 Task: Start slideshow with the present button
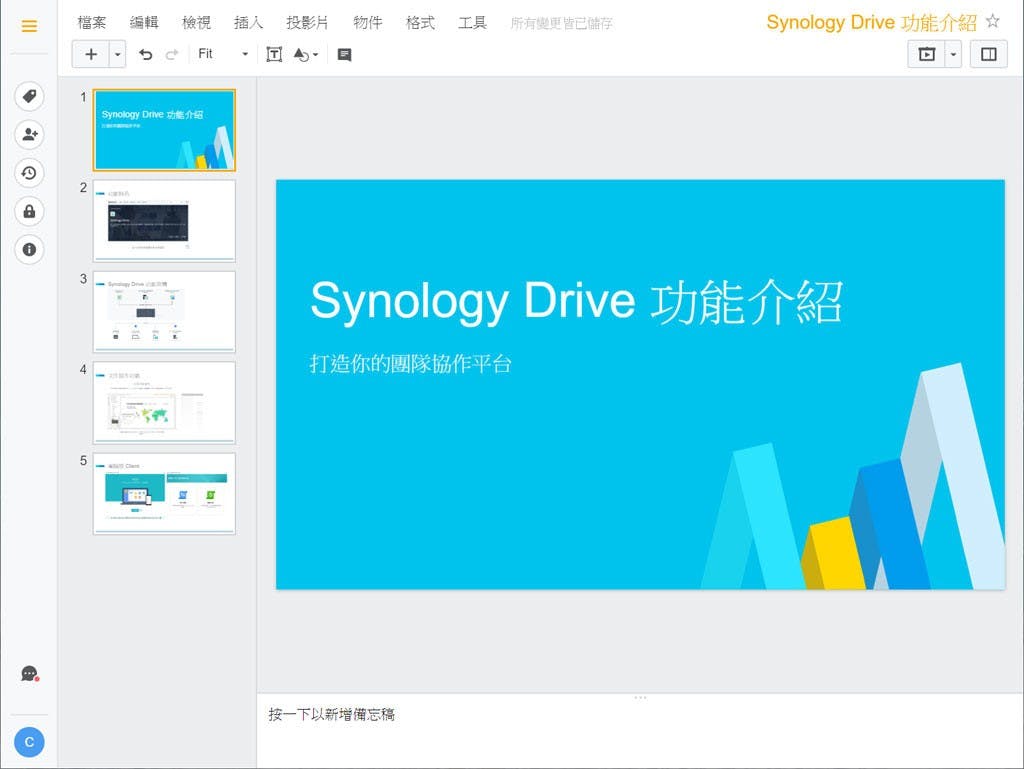[x=926, y=54]
